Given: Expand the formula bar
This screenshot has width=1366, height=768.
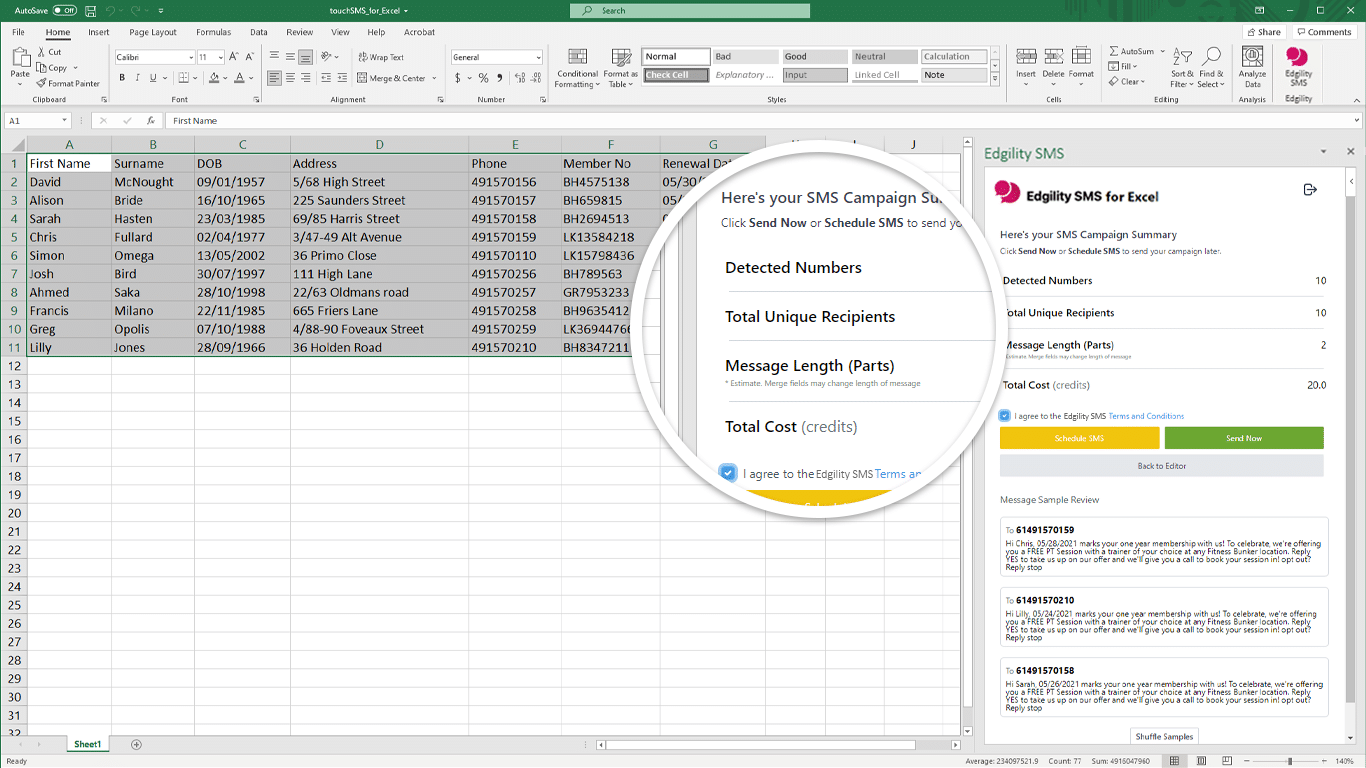Looking at the screenshot, I should (x=1356, y=121).
